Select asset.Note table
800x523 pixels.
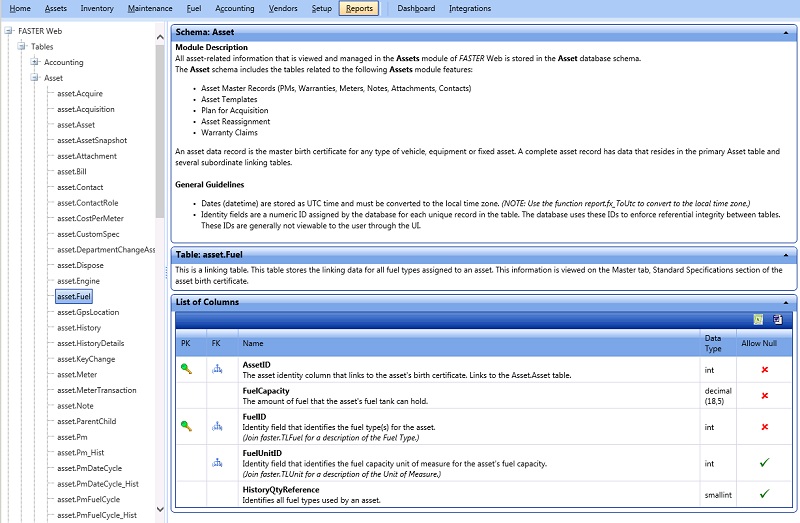click(76, 406)
